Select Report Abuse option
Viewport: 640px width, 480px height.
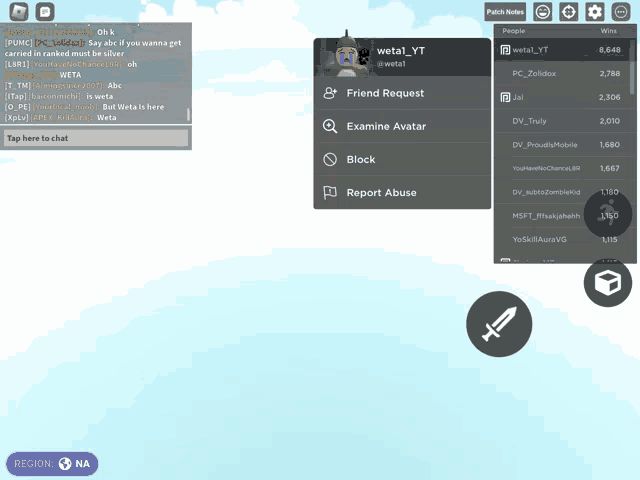[x=402, y=192]
